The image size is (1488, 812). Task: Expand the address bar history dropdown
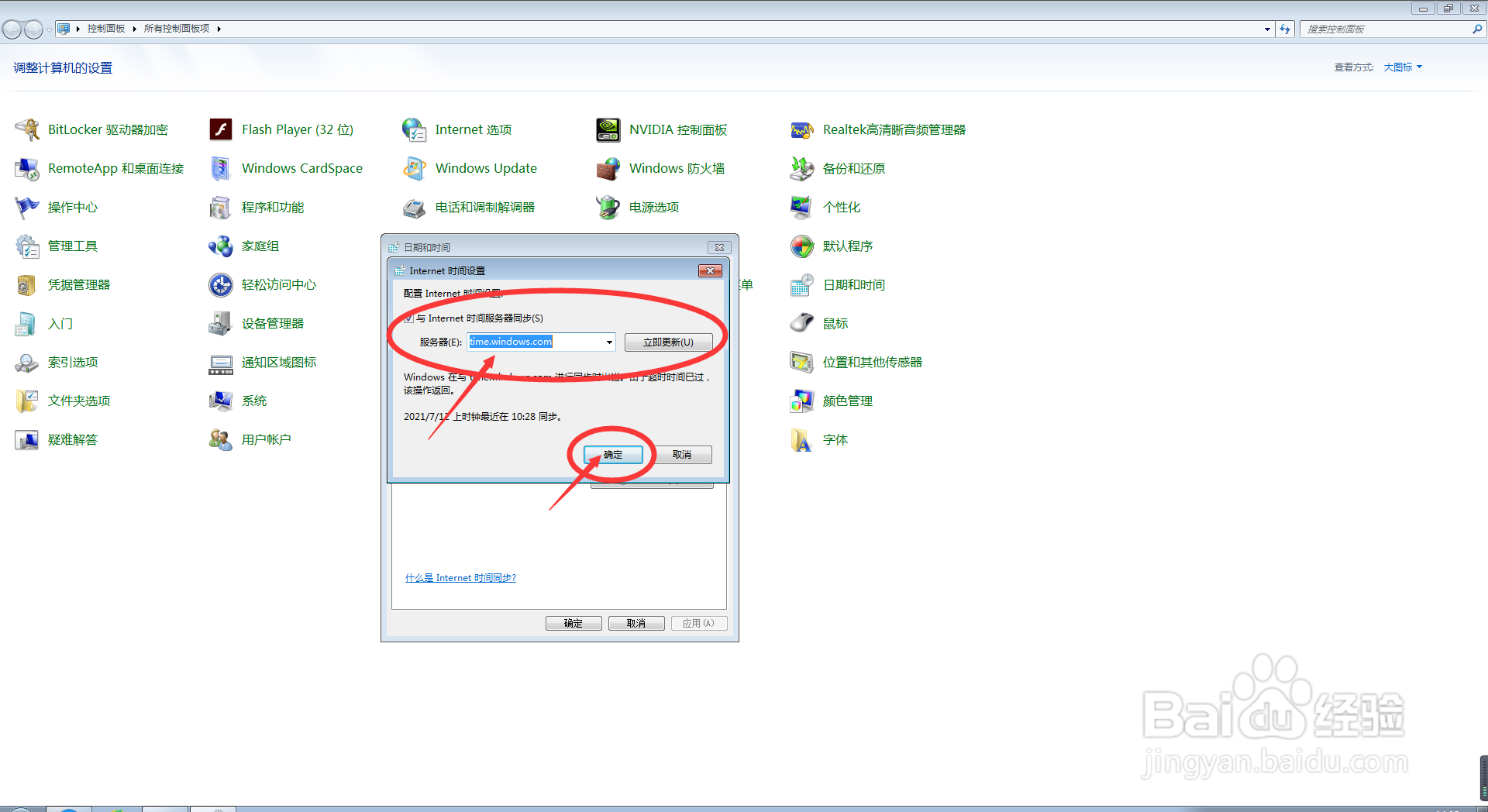click(x=1267, y=29)
